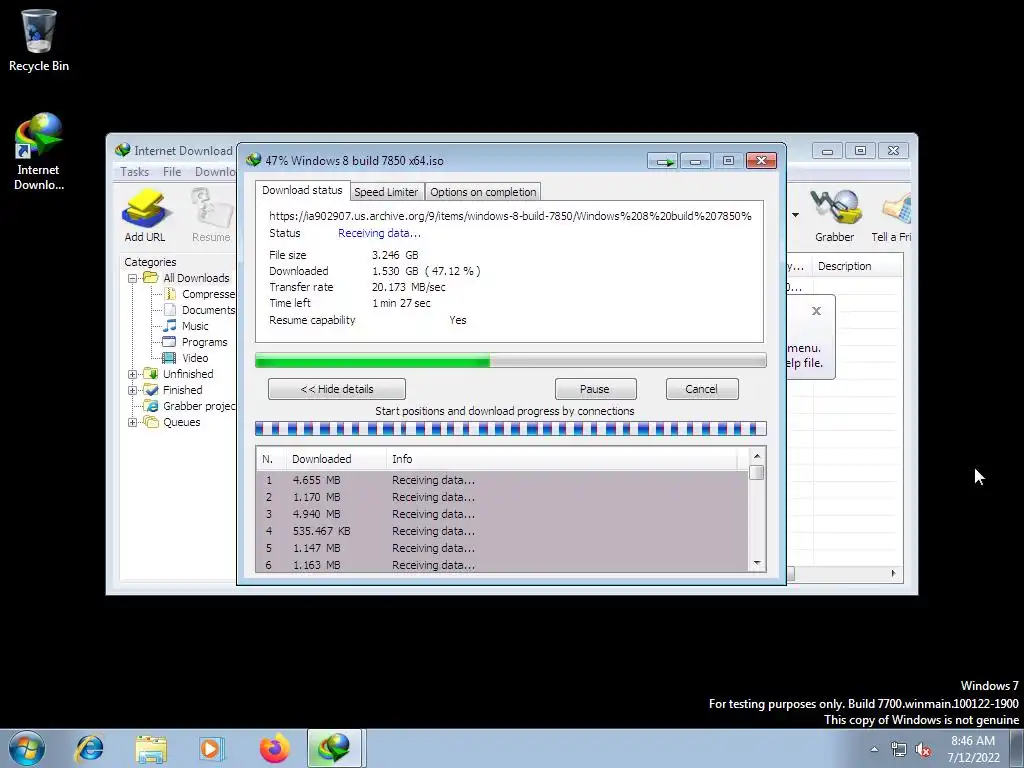The image size is (1024, 768).
Task: Click the taskbar clock showing 8:46 AM
Action: tap(973, 749)
